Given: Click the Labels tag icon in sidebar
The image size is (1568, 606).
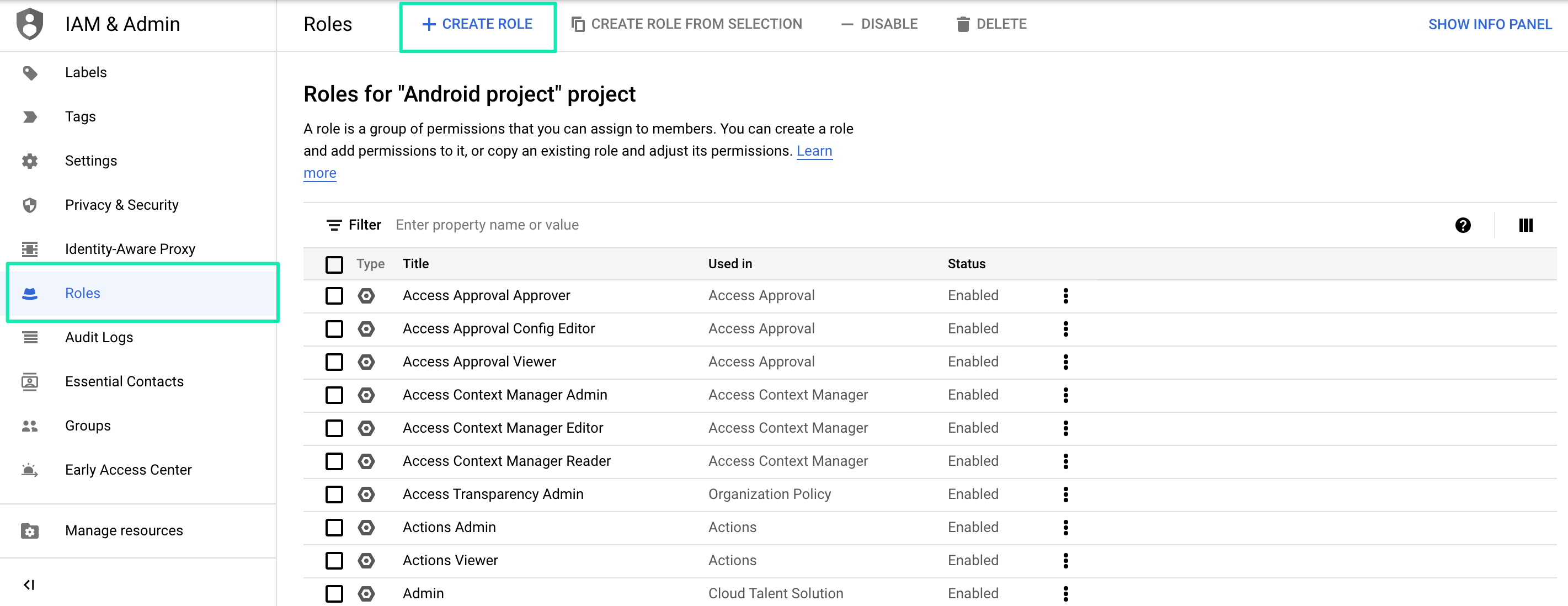Looking at the screenshot, I should click(x=30, y=72).
